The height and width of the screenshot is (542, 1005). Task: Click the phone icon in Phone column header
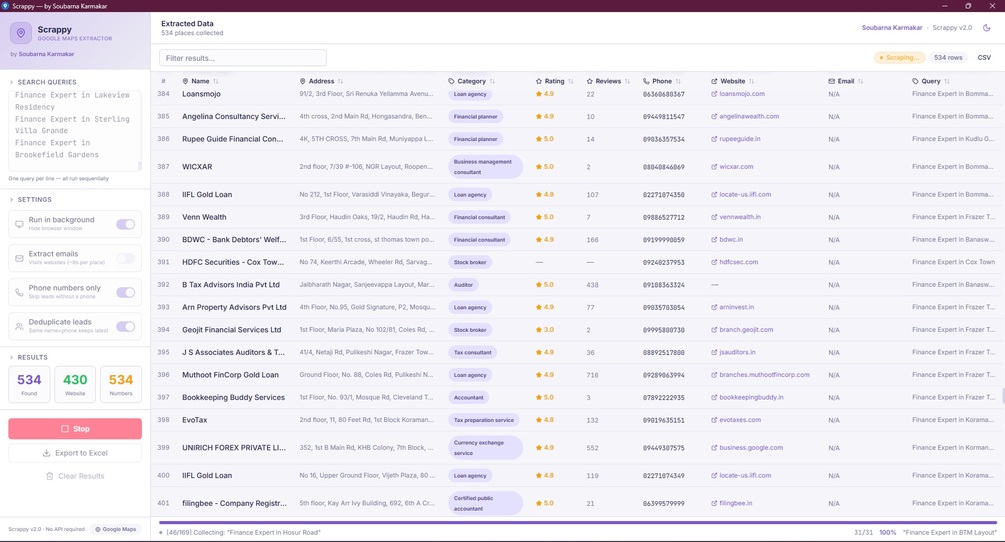click(x=646, y=81)
